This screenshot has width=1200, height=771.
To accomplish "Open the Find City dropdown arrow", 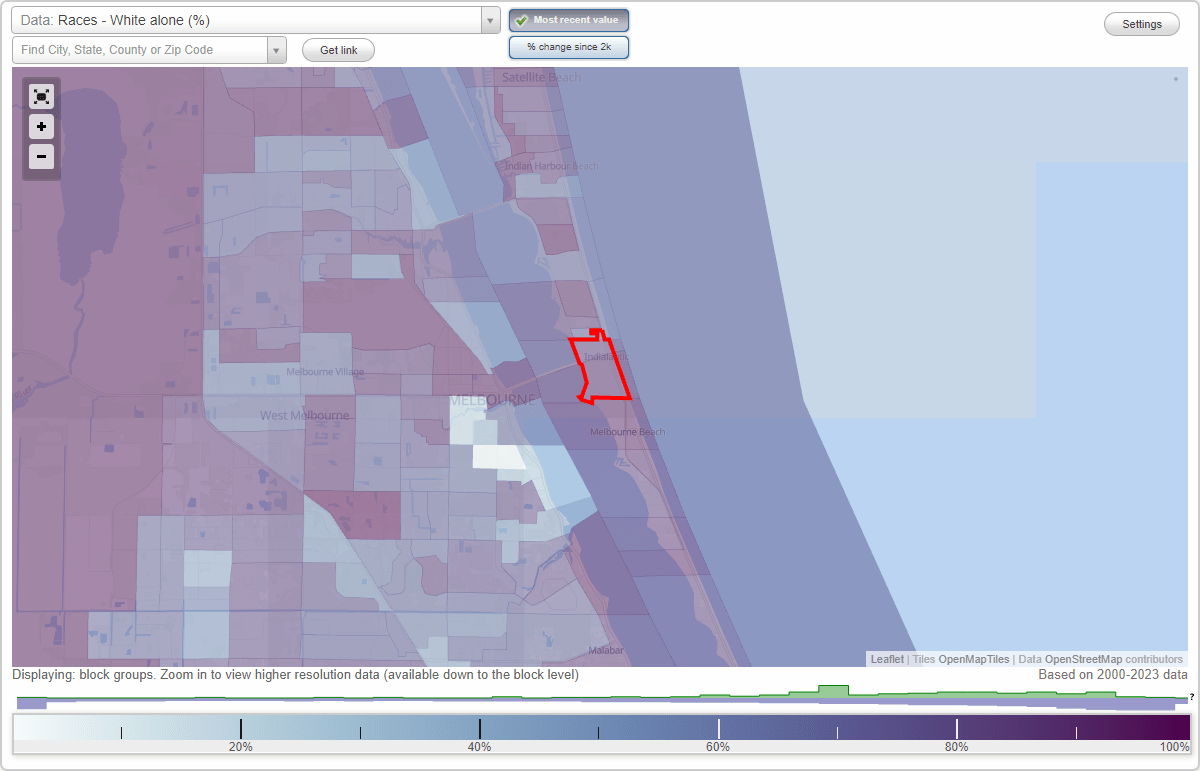I will (x=277, y=49).
